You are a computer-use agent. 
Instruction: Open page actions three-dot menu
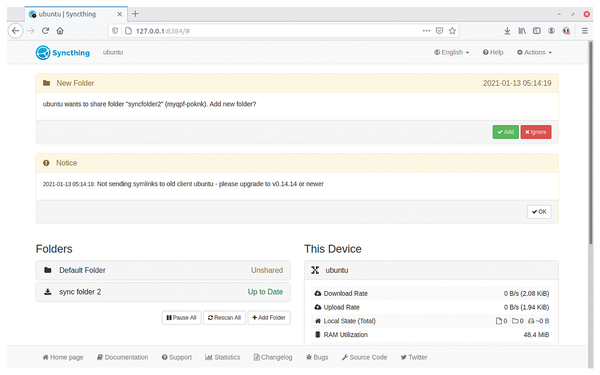click(x=426, y=31)
